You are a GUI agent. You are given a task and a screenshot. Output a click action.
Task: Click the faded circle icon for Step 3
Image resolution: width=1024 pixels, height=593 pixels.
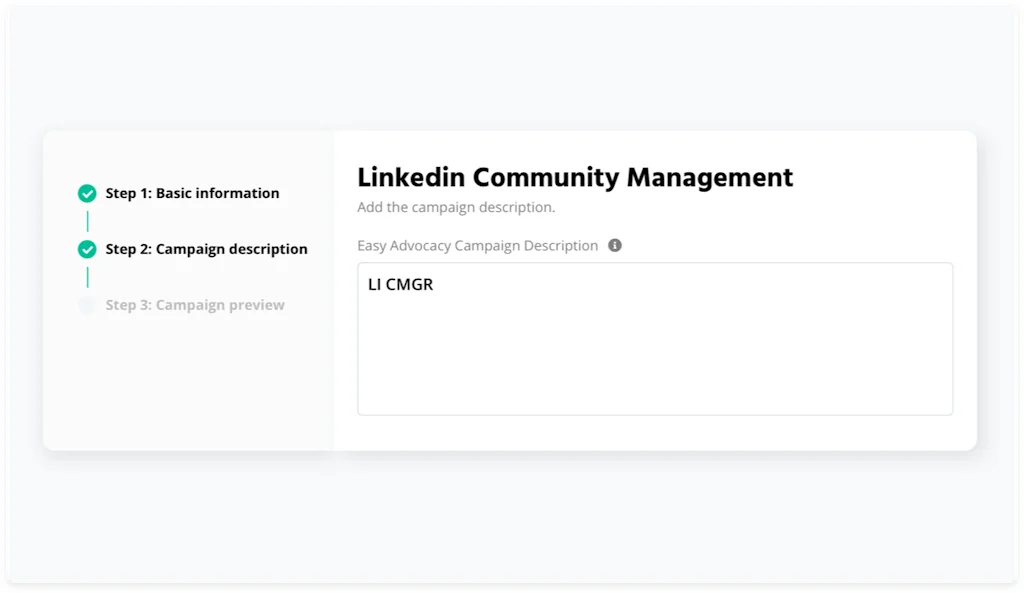coord(87,306)
